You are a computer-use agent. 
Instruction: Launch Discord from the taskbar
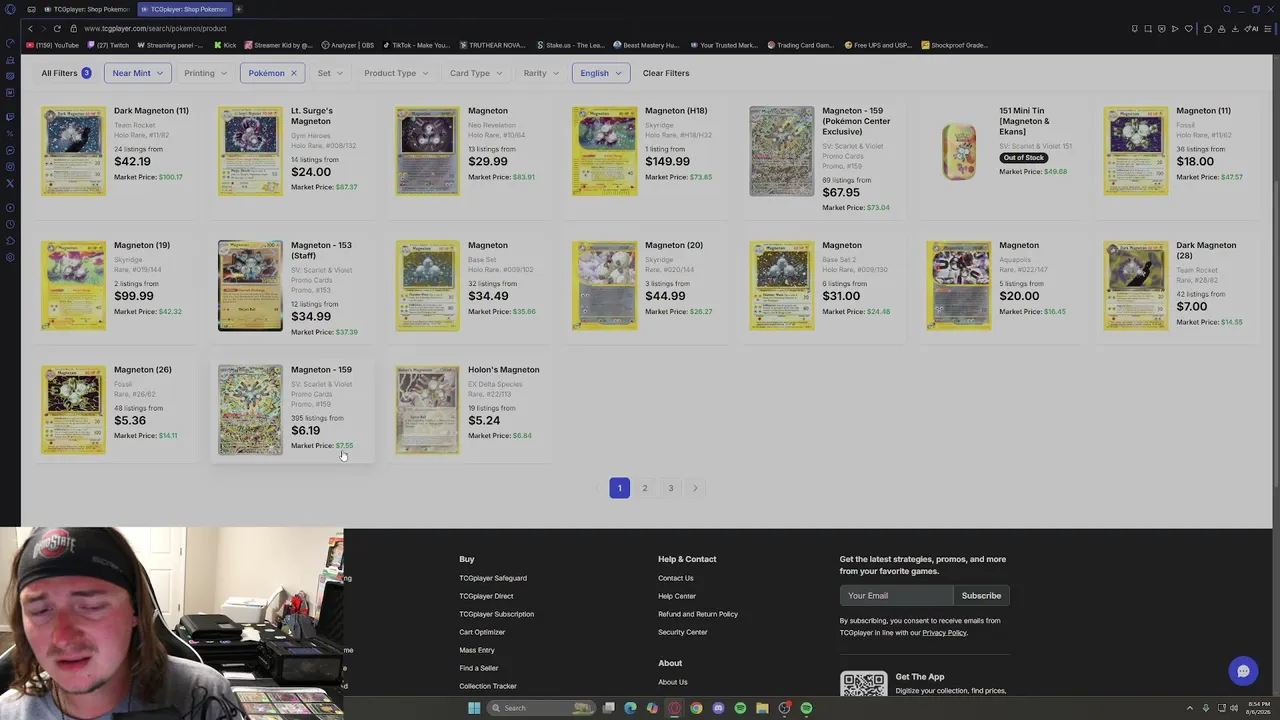click(718, 708)
